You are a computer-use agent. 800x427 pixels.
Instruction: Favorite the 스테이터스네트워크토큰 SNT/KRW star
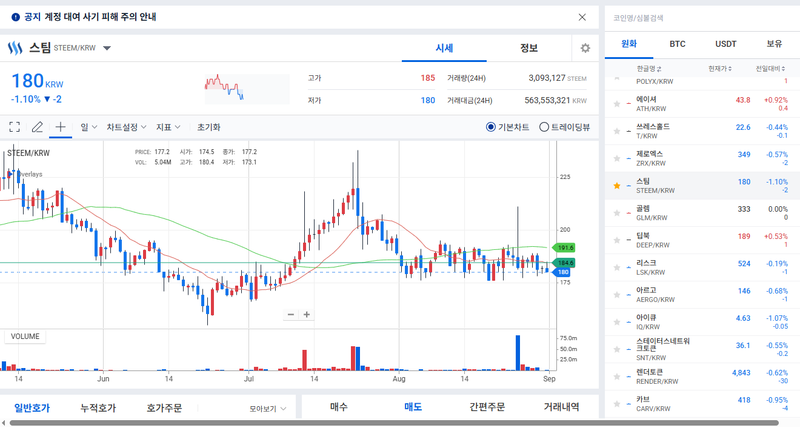617,349
